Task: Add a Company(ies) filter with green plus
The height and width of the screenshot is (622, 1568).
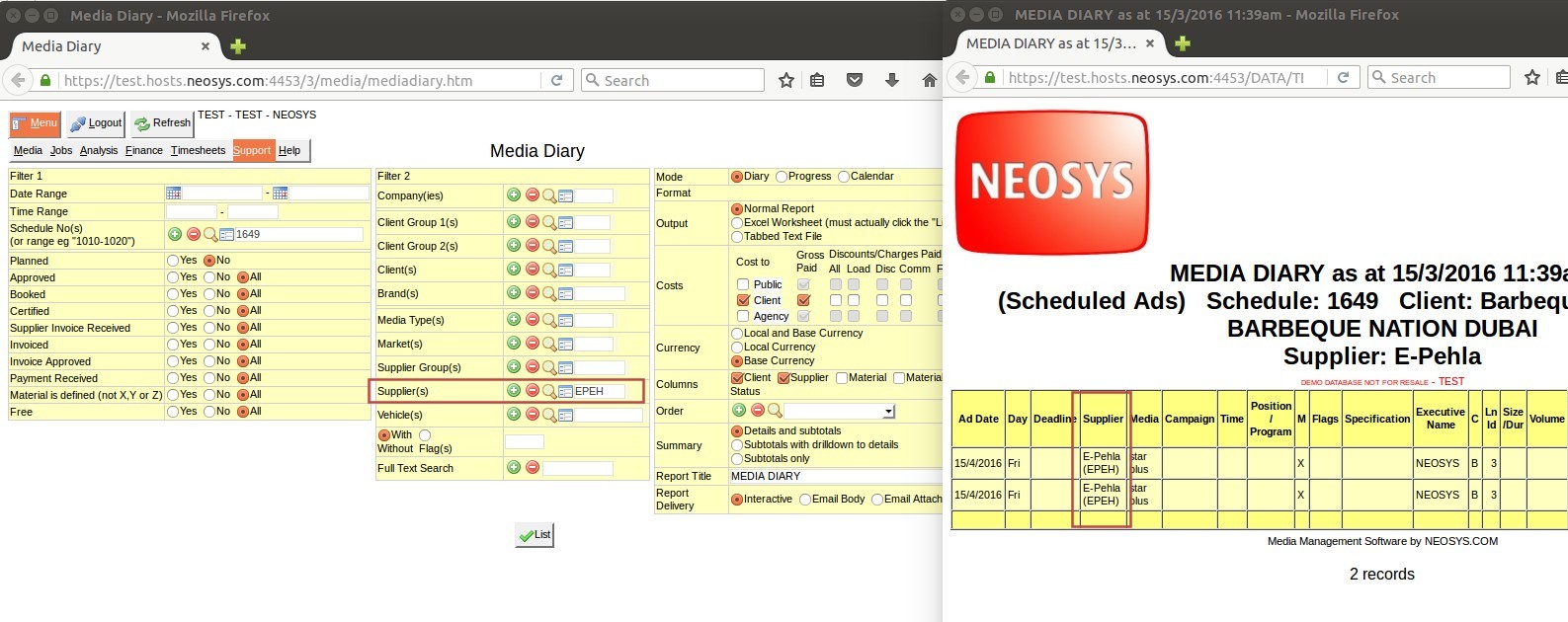Action: (x=514, y=194)
